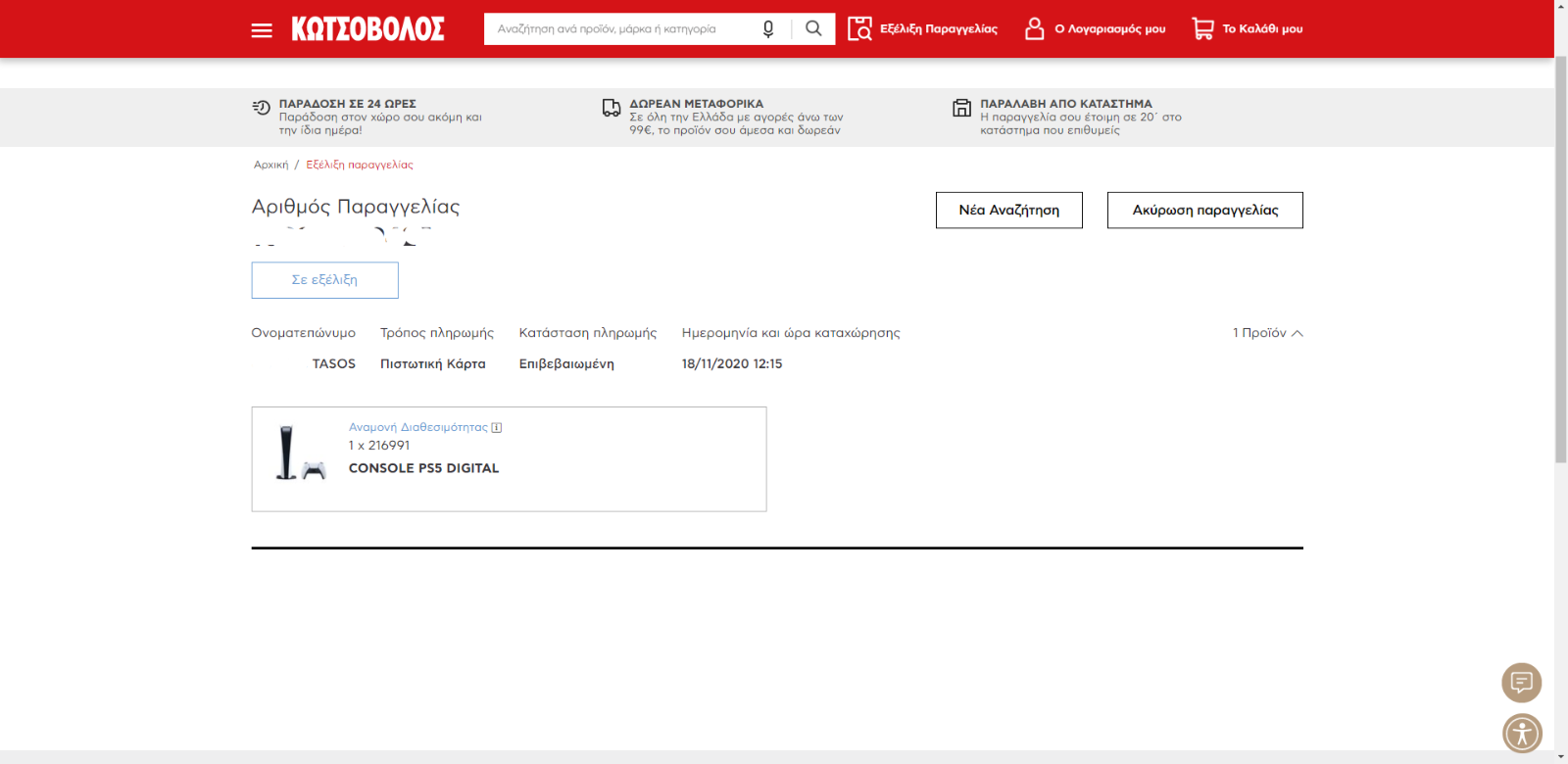This screenshot has width=1568, height=764.
Task: Click the Αριθμός Παραγγελίας heading
Action: coord(356,207)
